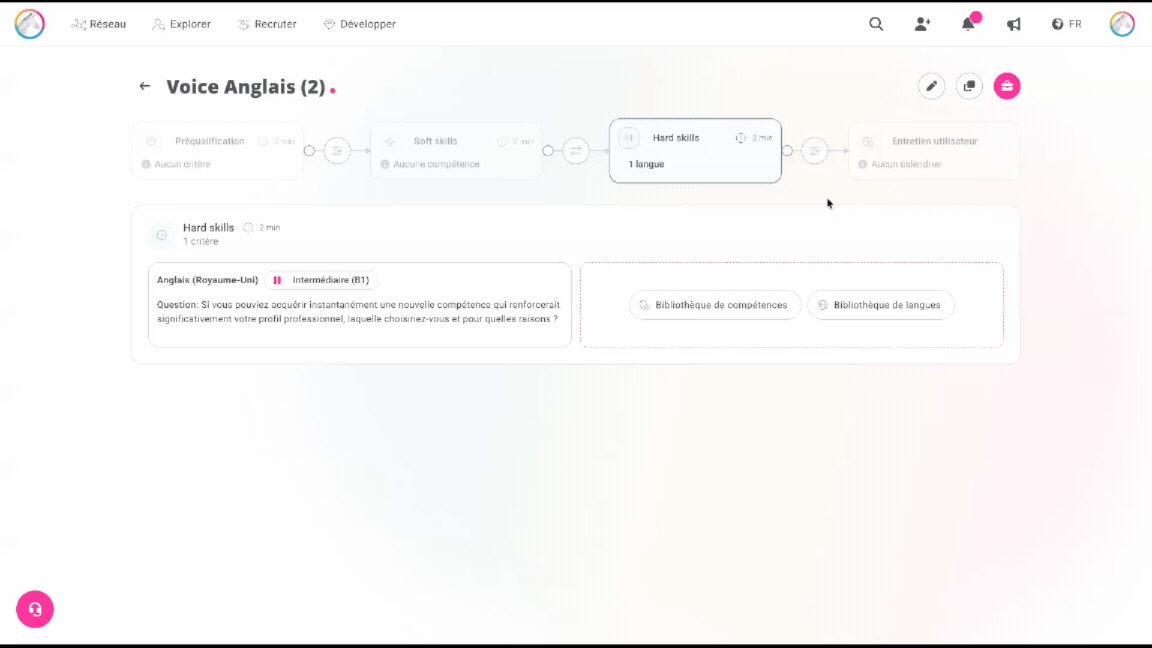The height and width of the screenshot is (648, 1152).
Task: Edit campaign with the pencil icon
Action: click(x=931, y=86)
